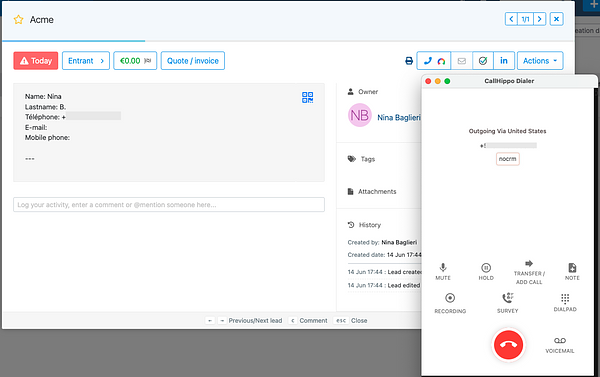
Task: Click 'Created by: Nina Baglieri' entry
Action: [382, 242]
